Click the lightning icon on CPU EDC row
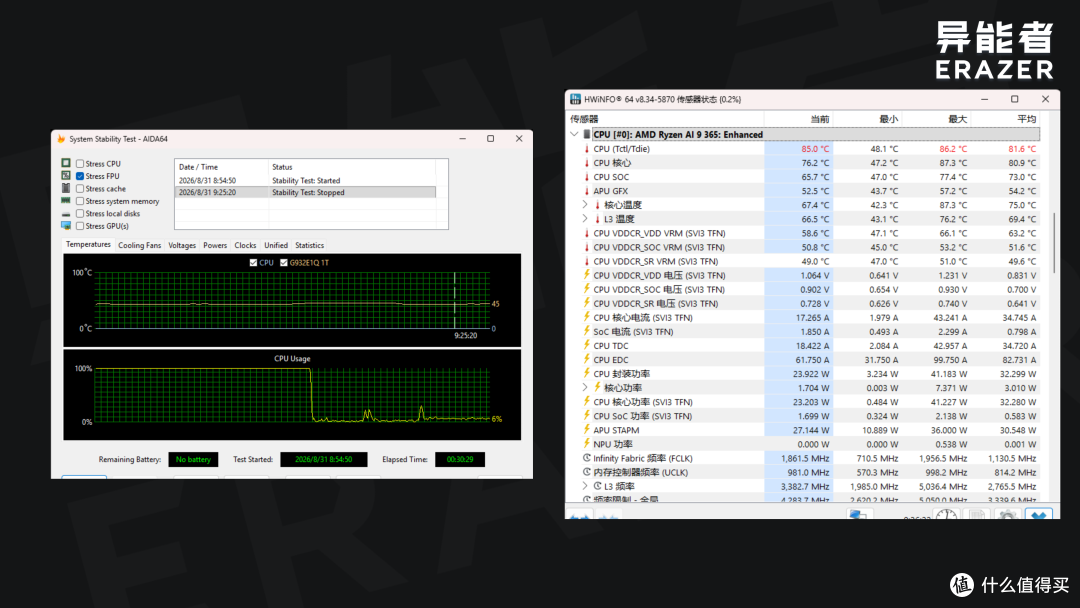 coord(587,359)
